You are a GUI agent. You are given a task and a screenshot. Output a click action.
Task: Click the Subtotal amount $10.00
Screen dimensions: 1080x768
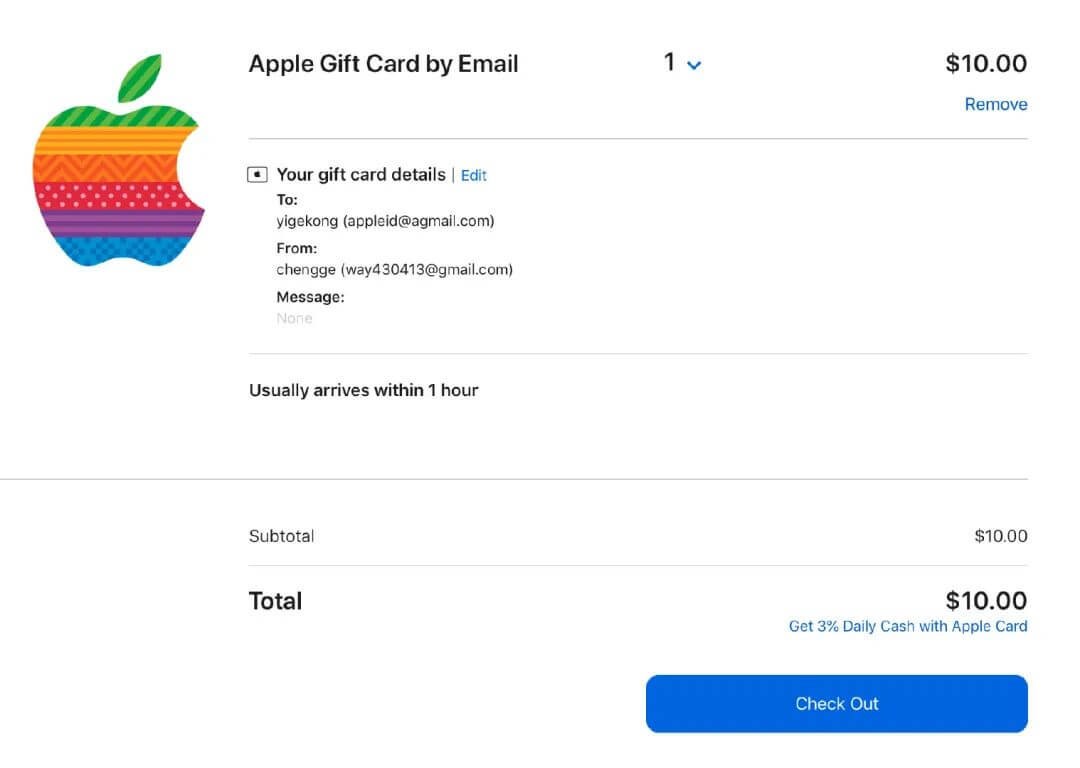[1000, 536]
